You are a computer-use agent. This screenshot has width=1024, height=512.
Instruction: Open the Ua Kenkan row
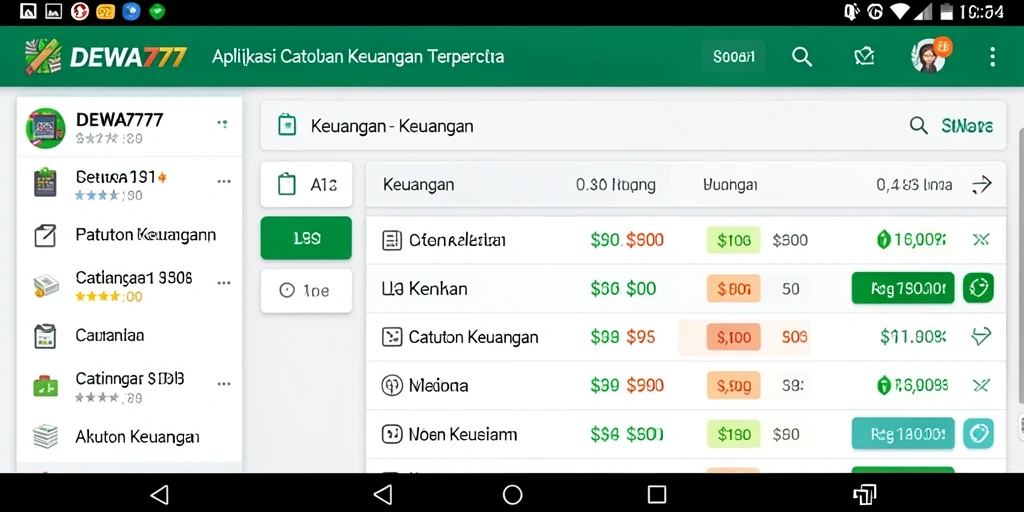coord(686,289)
